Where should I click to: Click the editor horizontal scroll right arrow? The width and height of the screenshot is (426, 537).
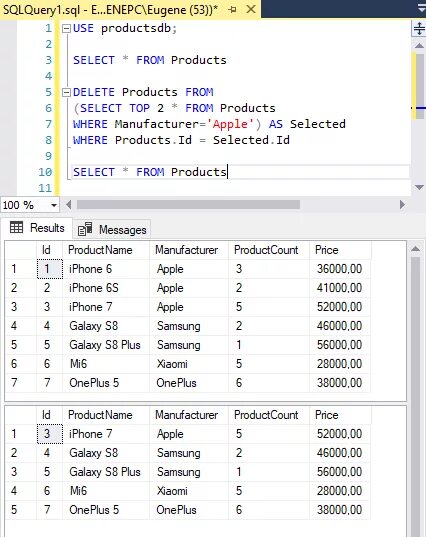[x=402, y=205]
